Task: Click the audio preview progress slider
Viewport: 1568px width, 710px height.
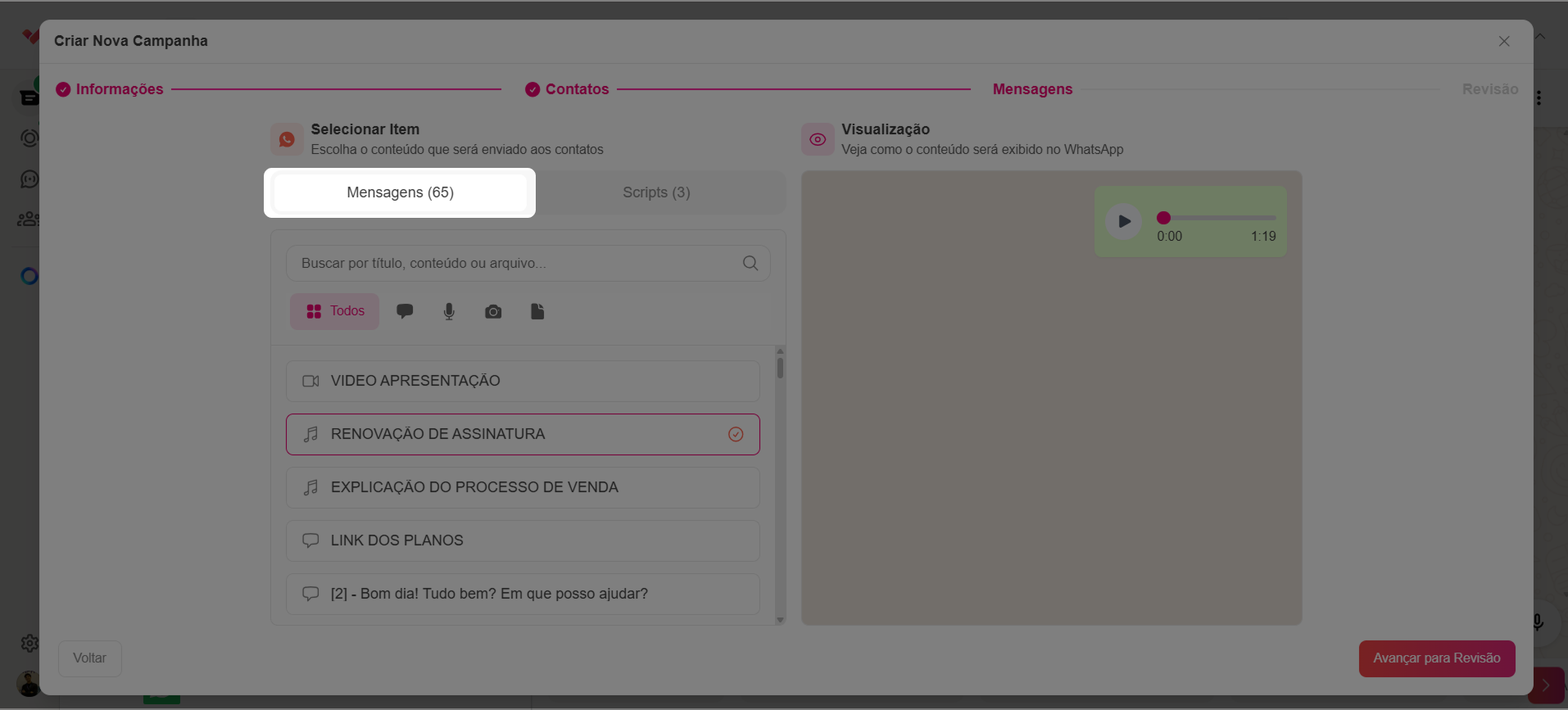Action: pyautogui.click(x=1217, y=218)
